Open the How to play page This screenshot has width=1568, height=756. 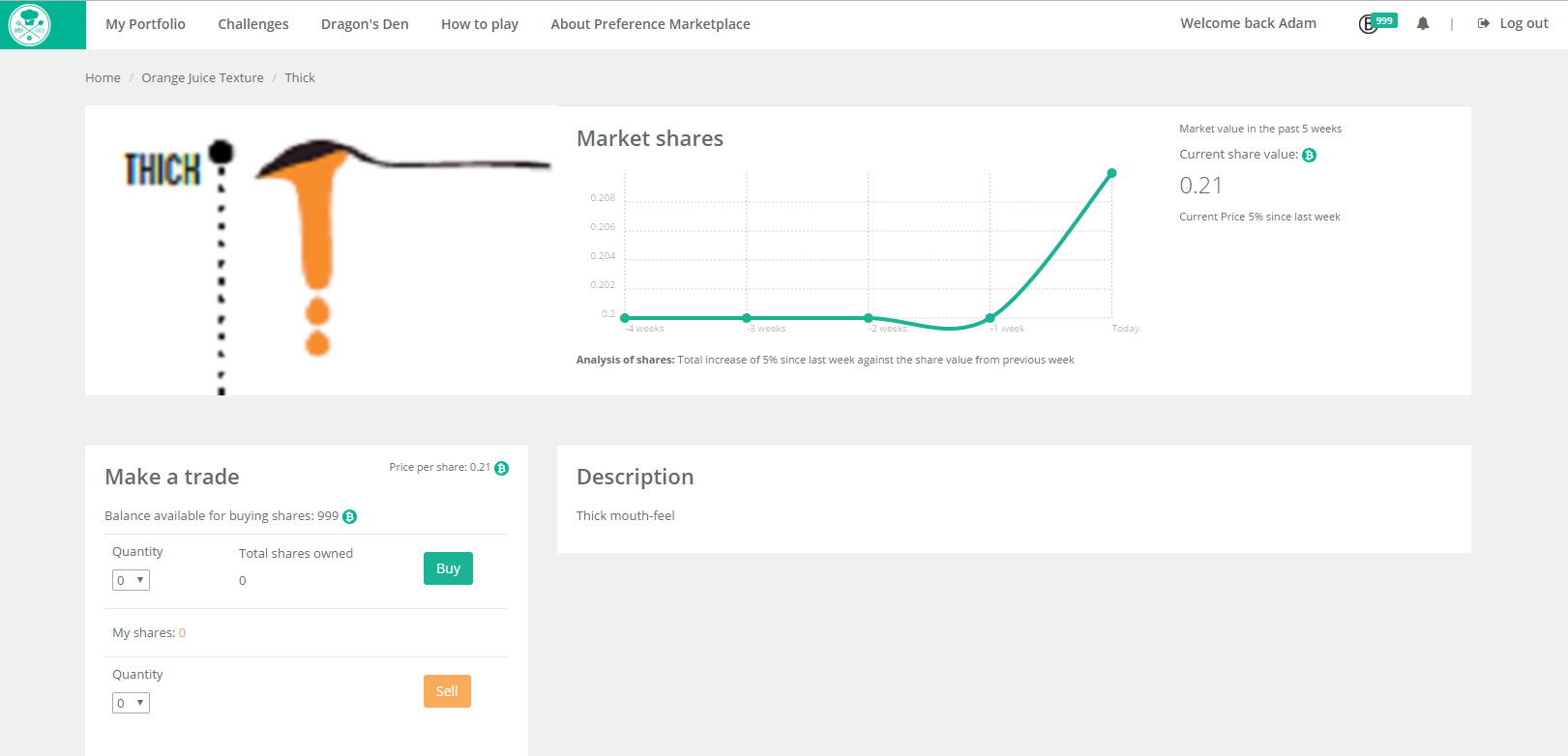479,24
